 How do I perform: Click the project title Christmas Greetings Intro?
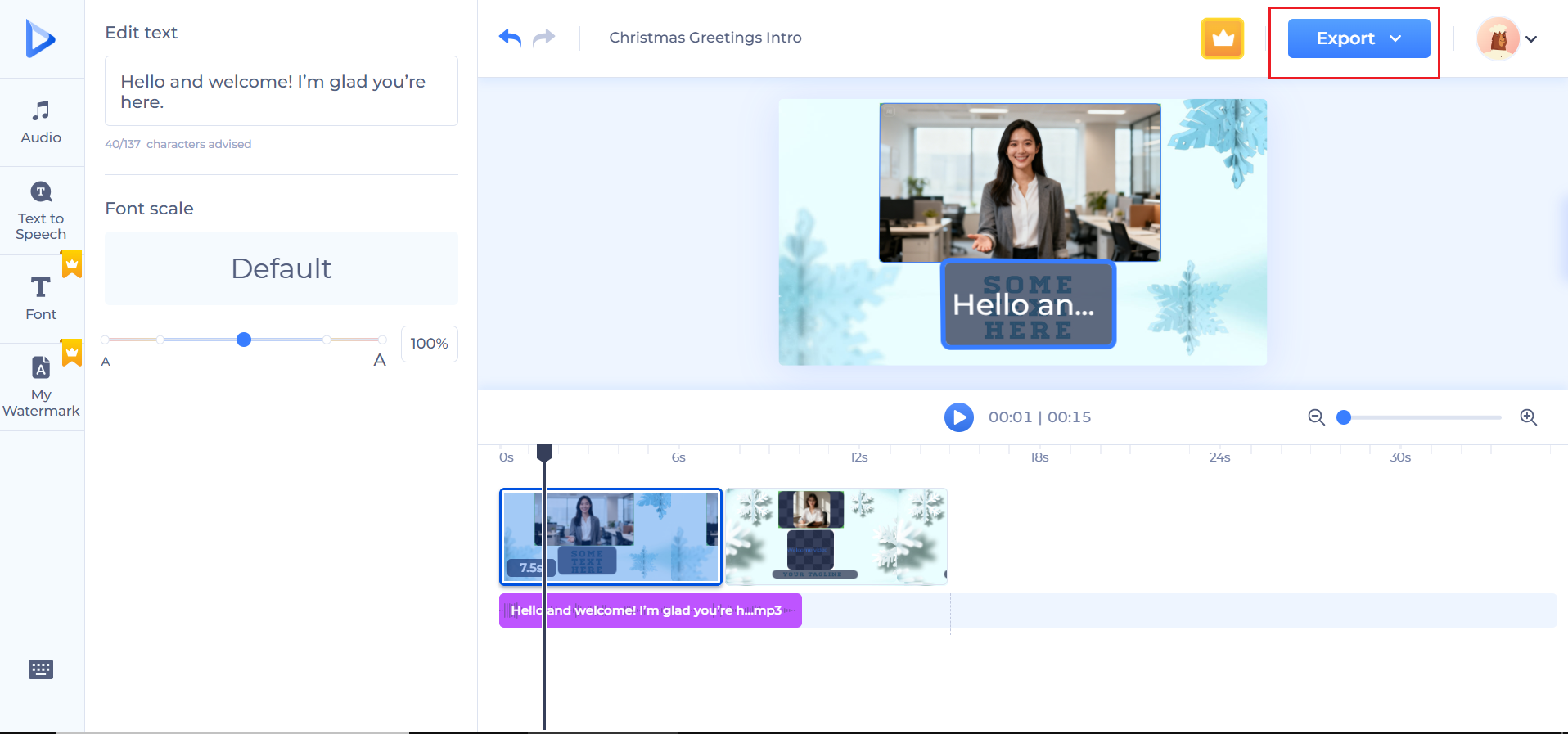705,38
